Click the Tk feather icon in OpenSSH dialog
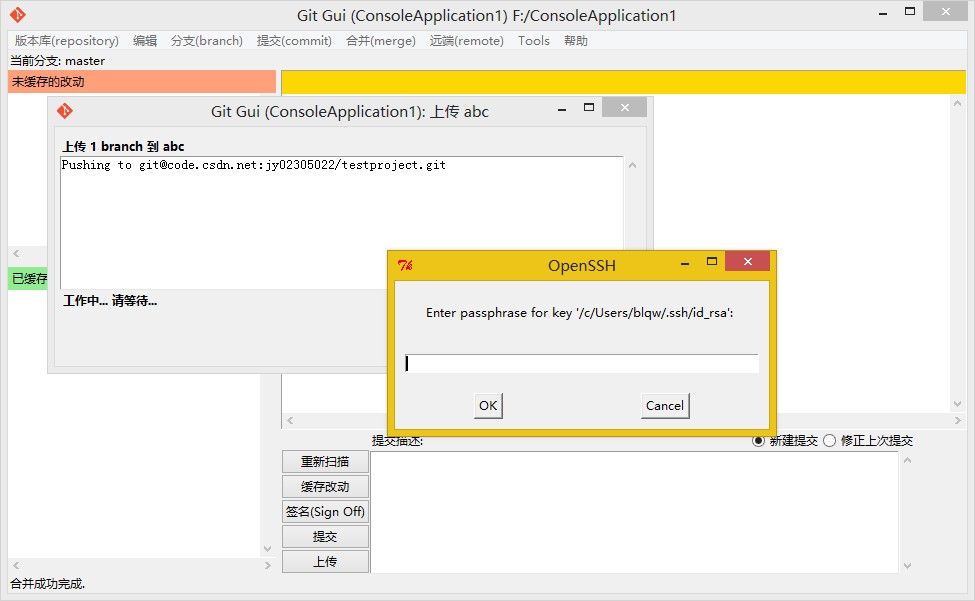975x601 pixels. tap(405, 265)
